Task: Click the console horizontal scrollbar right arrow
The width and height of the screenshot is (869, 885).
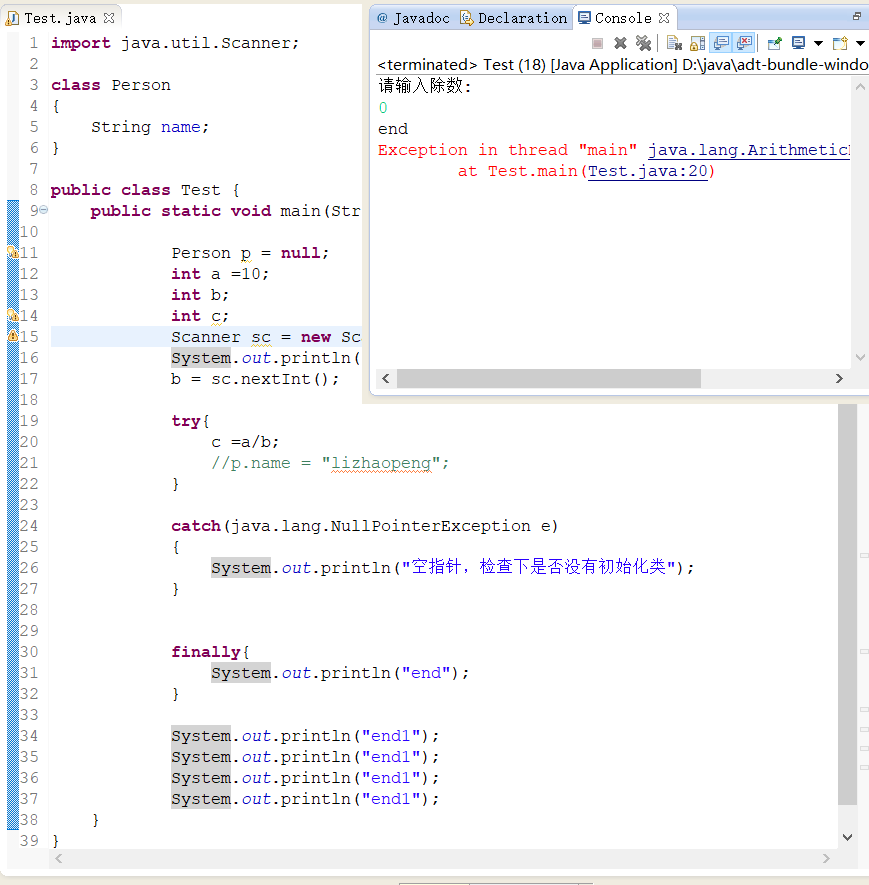Action: coord(841,378)
